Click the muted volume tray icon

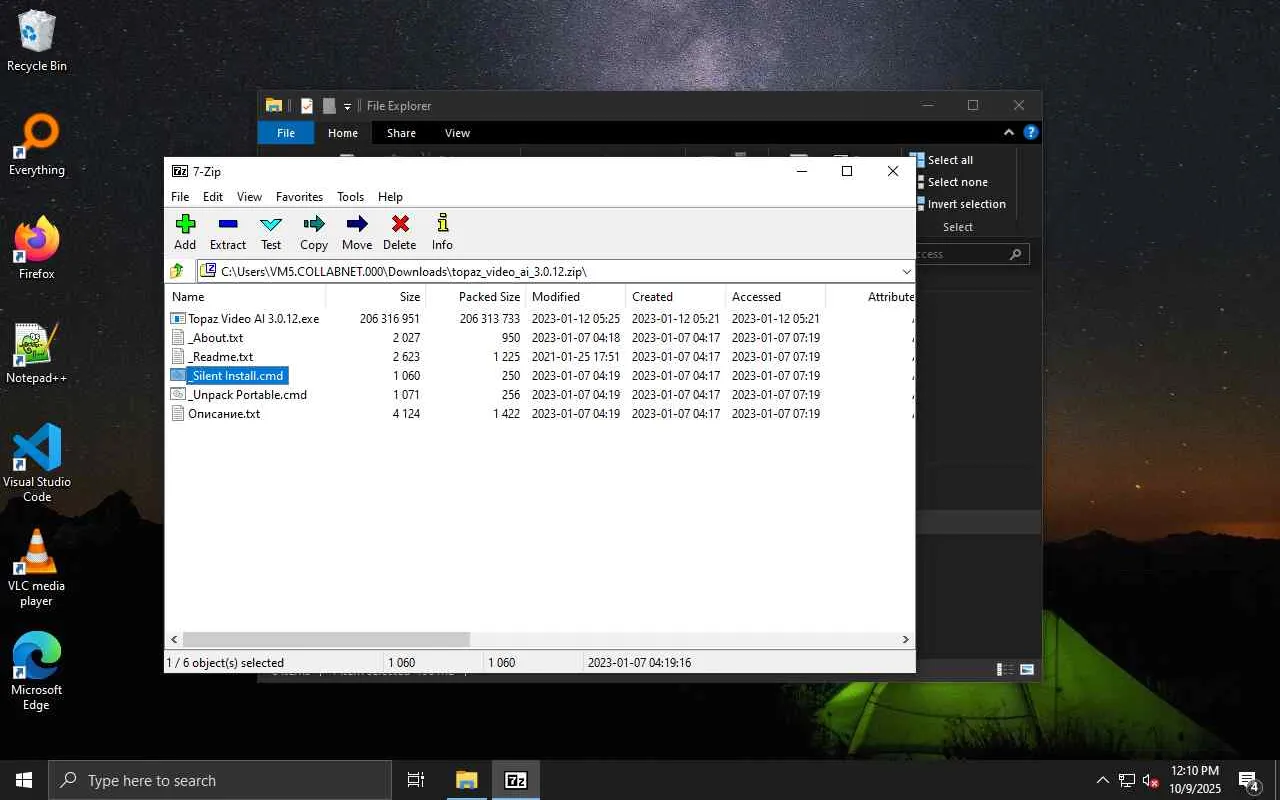coord(1151,780)
